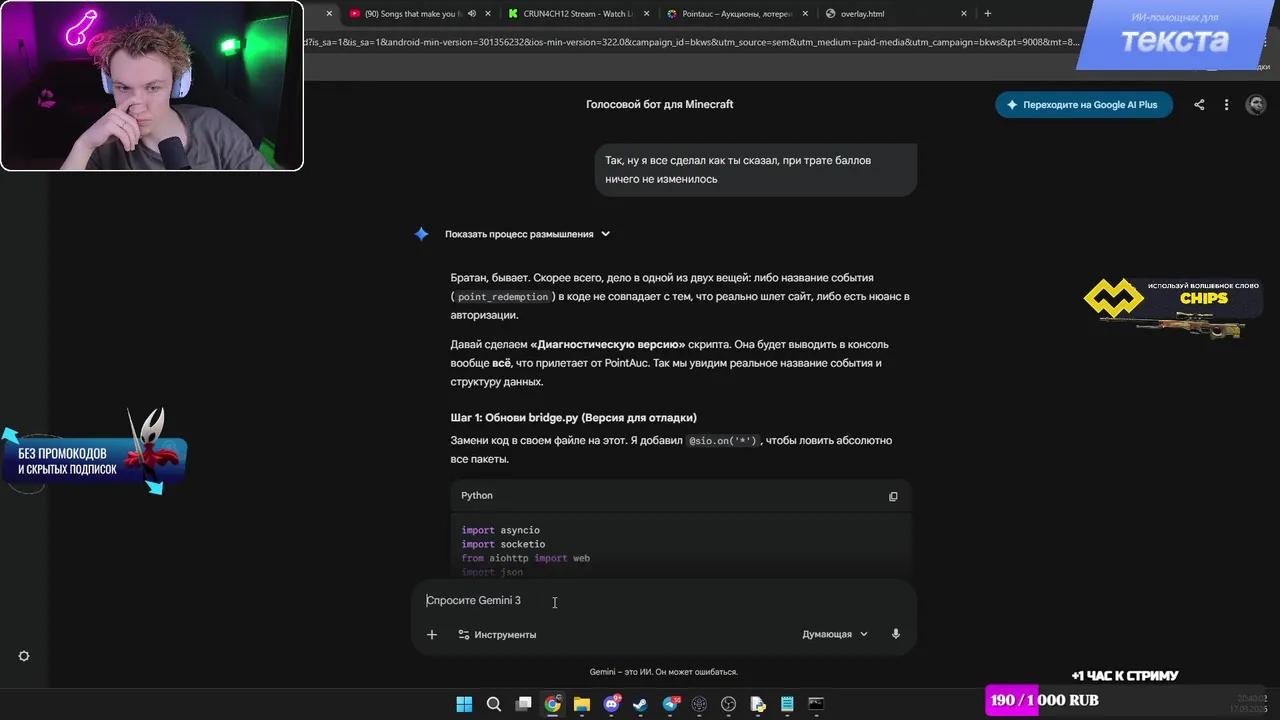Click Chrome icon on taskbar
1280x720 pixels.
552,704
